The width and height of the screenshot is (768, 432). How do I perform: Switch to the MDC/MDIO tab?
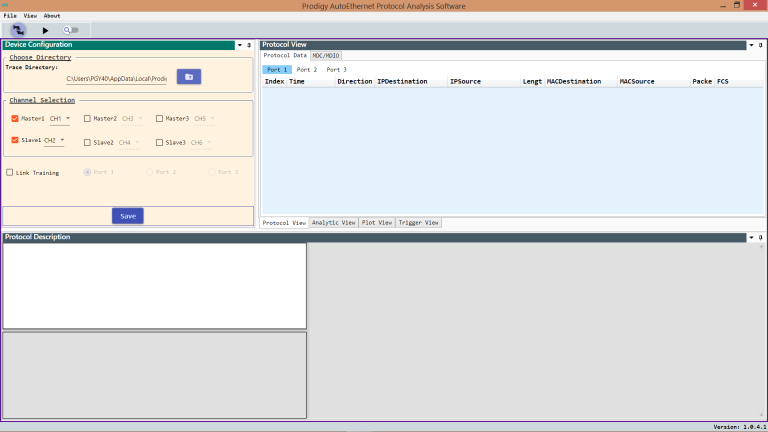326,56
